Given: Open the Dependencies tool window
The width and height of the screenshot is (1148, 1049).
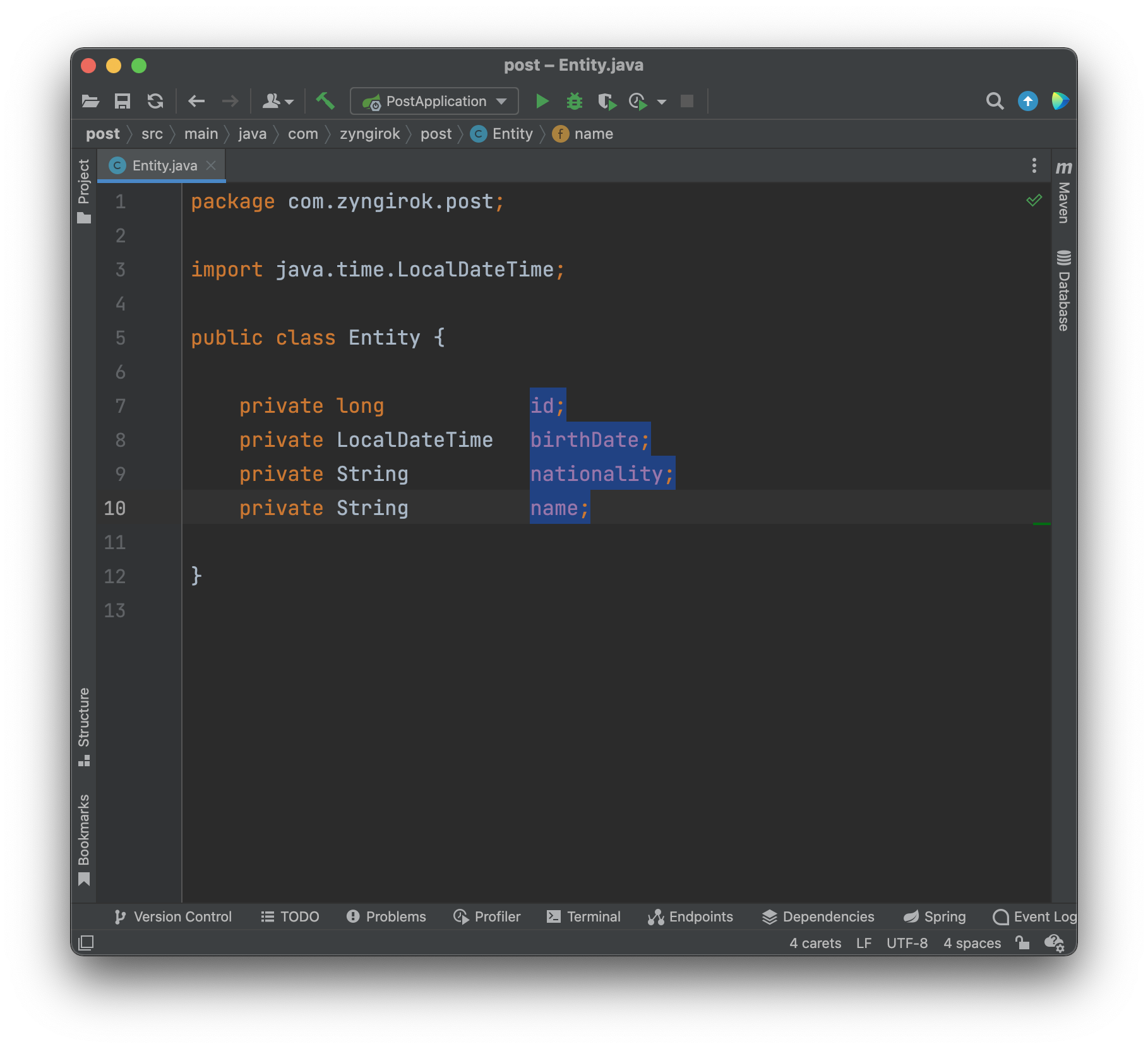Looking at the screenshot, I should click(x=818, y=916).
